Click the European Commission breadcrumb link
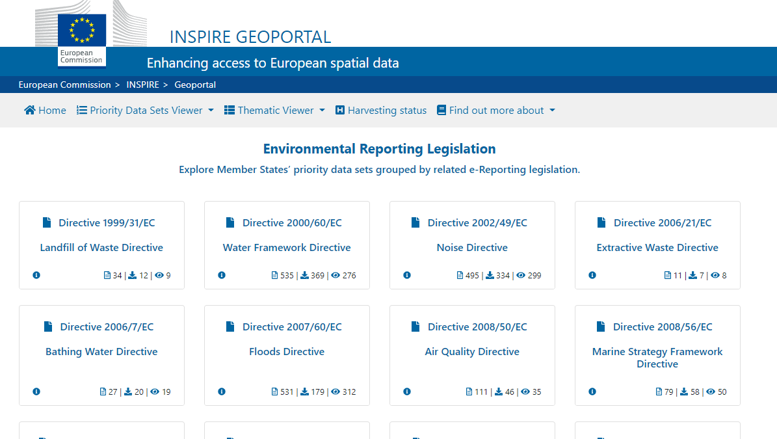777x439 pixels. click(64, 85)
